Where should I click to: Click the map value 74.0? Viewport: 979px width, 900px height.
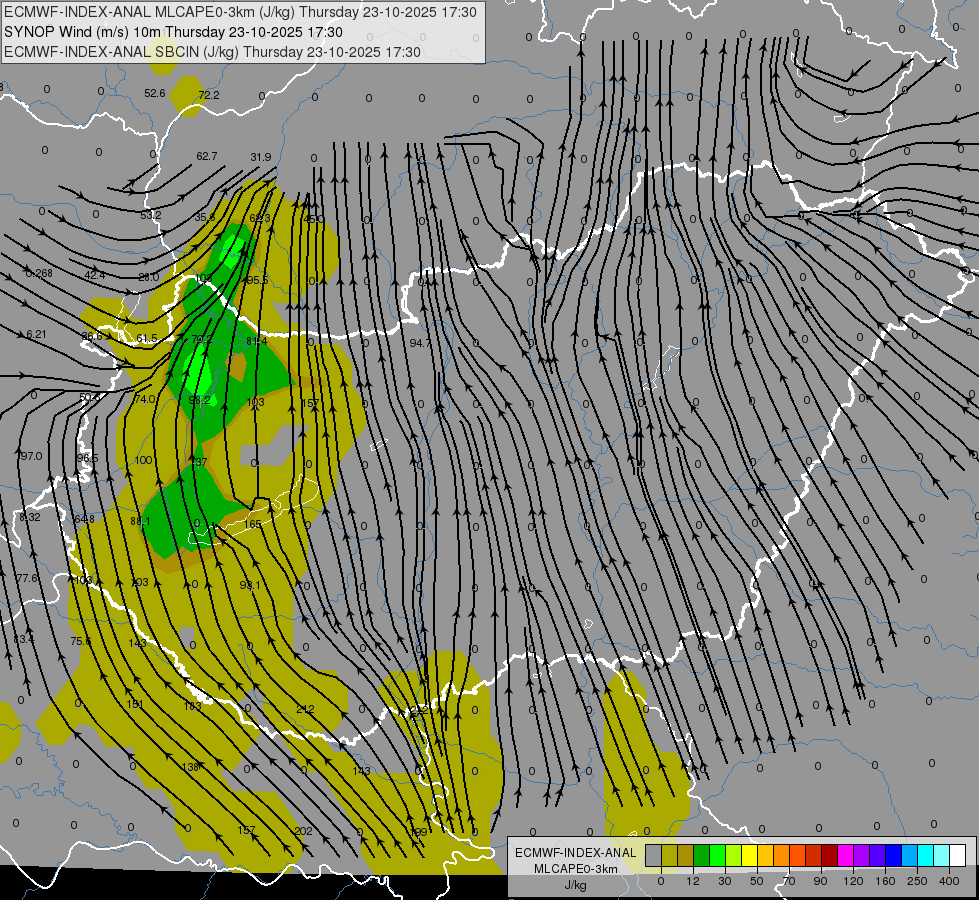point(145,399)
